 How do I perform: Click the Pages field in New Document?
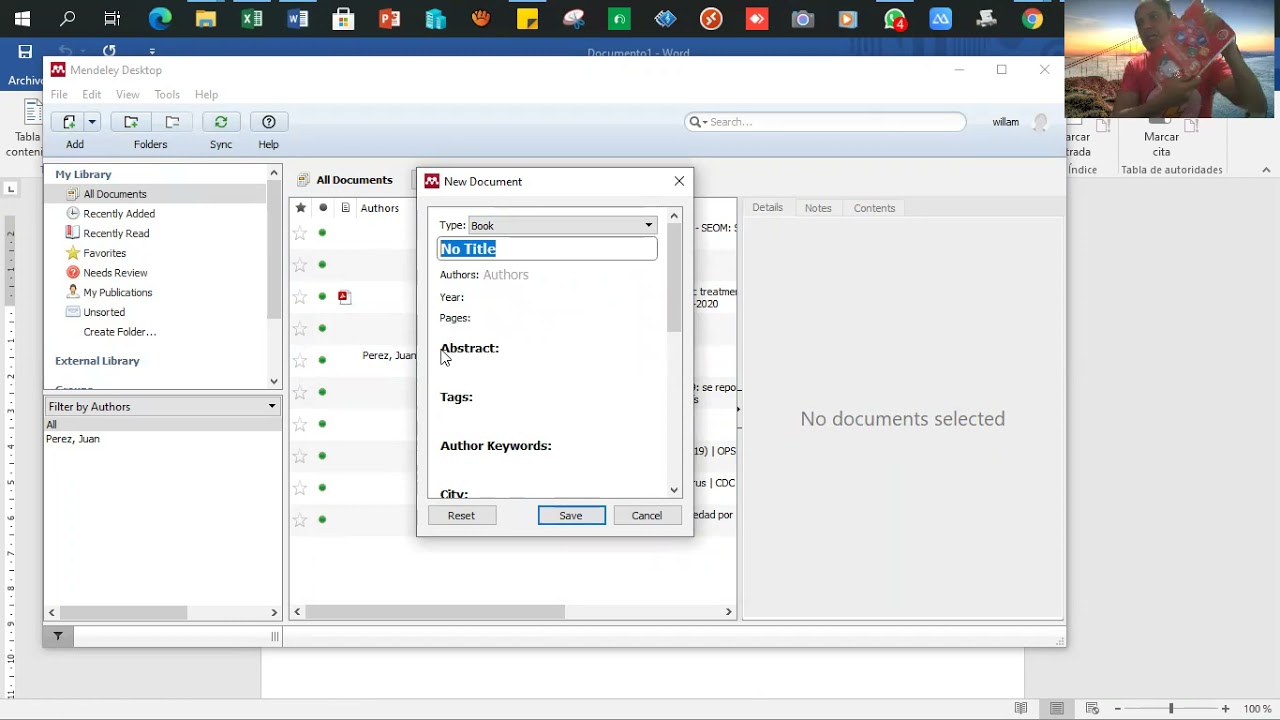coord(455,318)
